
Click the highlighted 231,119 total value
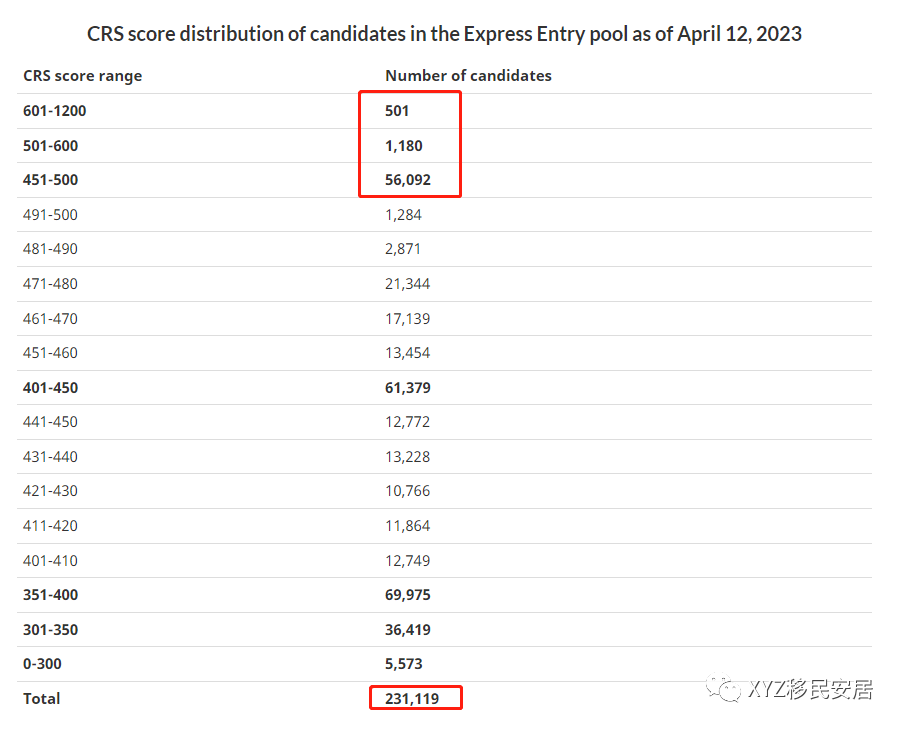pyautogui.click(x=412, y=698)
